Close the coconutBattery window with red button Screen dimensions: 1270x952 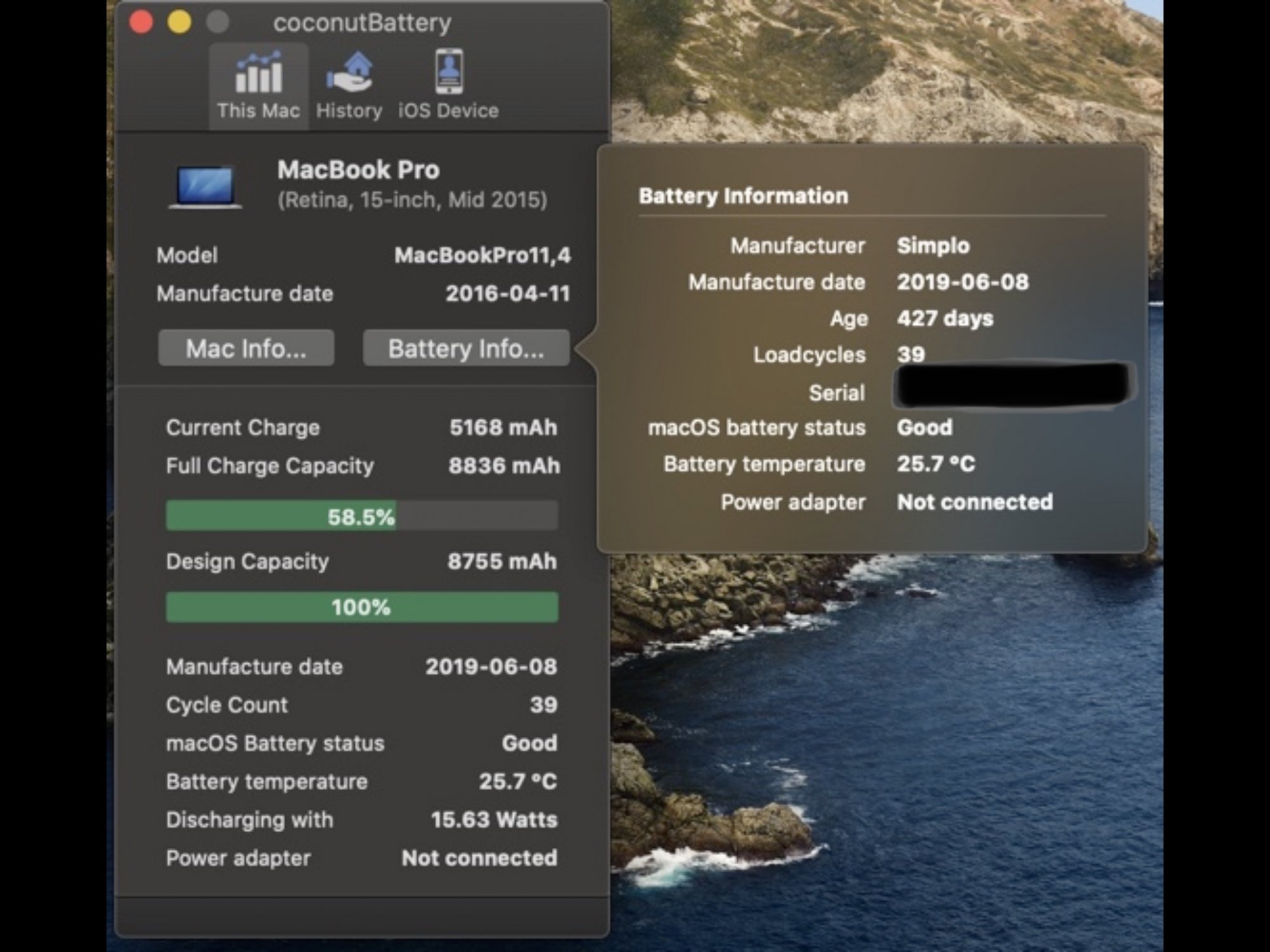(141, 22)
